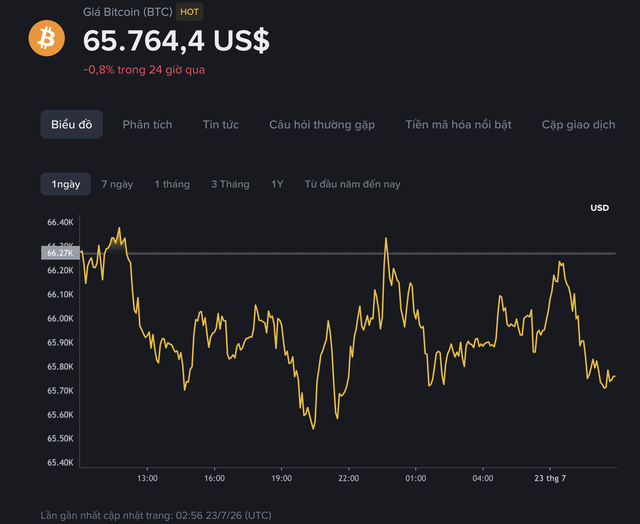Screen dimensions: 640x524
Task: Click the 13:00 time axis label
Action: click(147, 478)
